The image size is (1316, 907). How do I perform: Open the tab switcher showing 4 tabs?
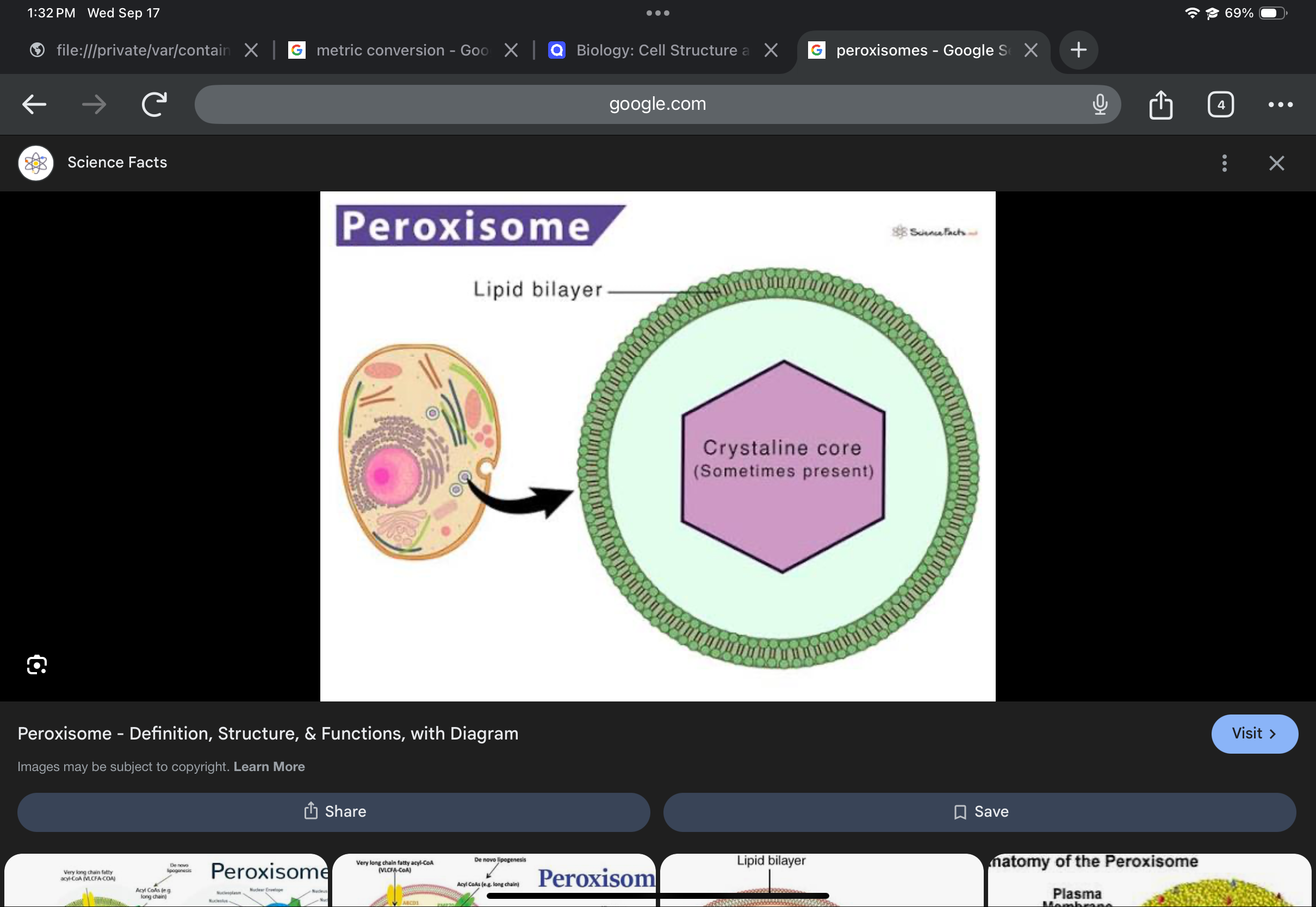(x=1220, y=104)
